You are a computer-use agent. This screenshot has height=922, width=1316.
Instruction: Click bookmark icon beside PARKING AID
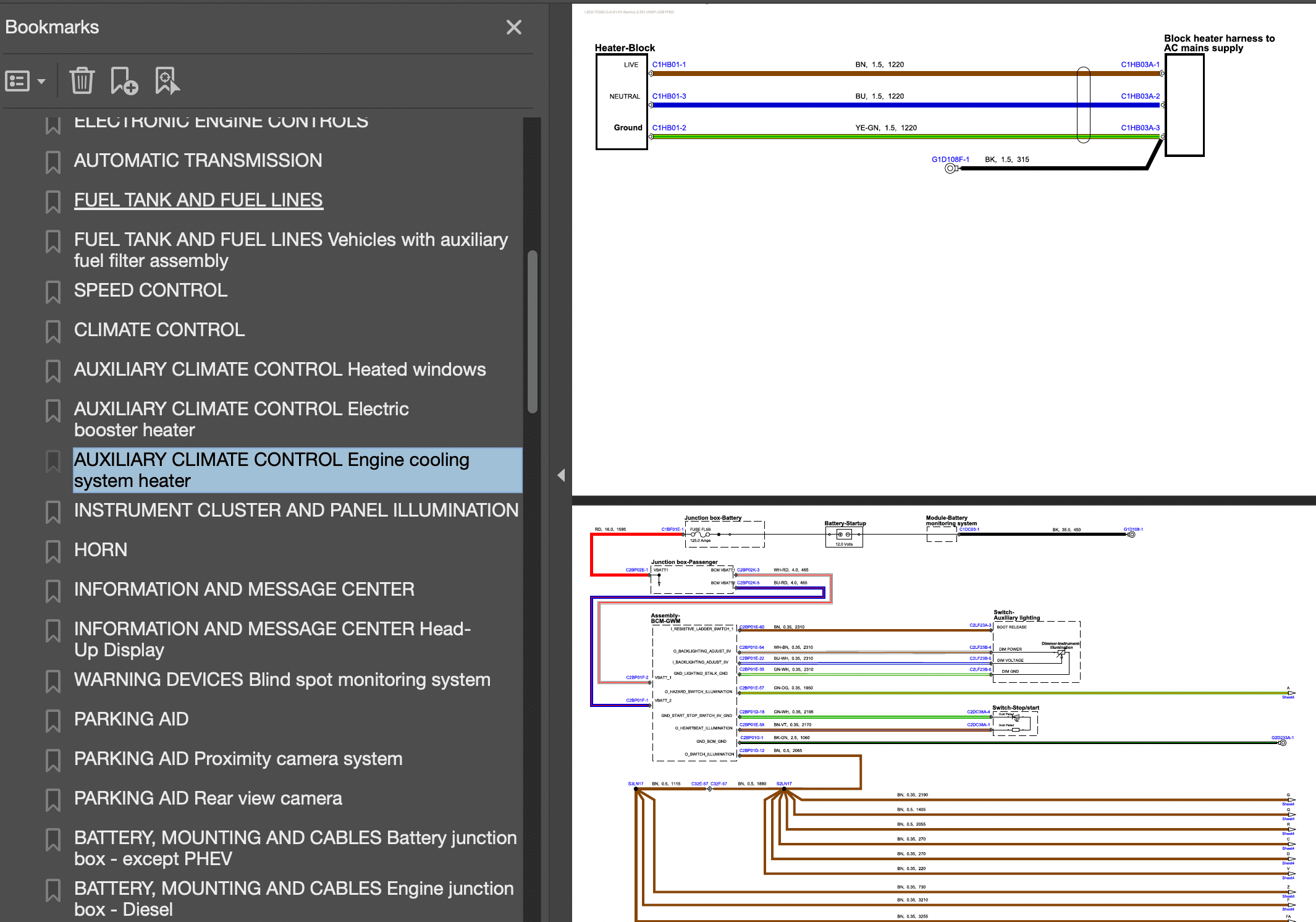53,721
